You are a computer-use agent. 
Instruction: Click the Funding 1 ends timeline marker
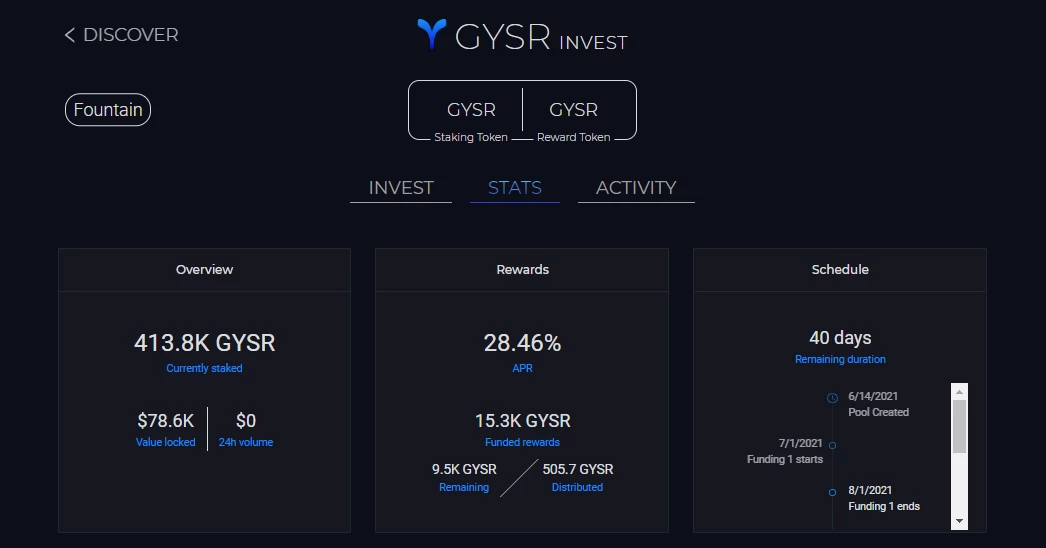[x=833, y=493]
